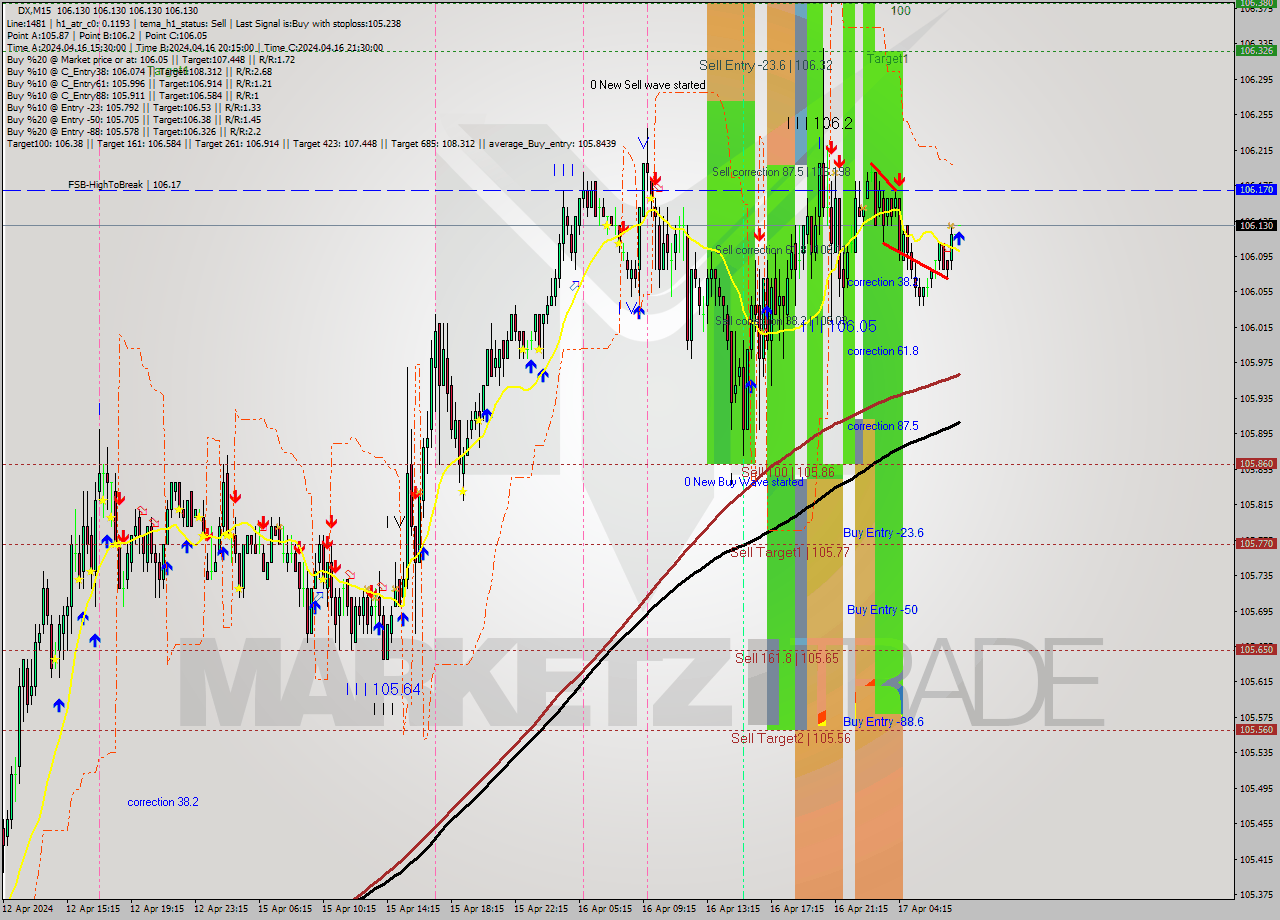Select the red 105.860 price tag
Image resolution: width=1280 pixels, height=920 pixels.
tap(1256, 464)
